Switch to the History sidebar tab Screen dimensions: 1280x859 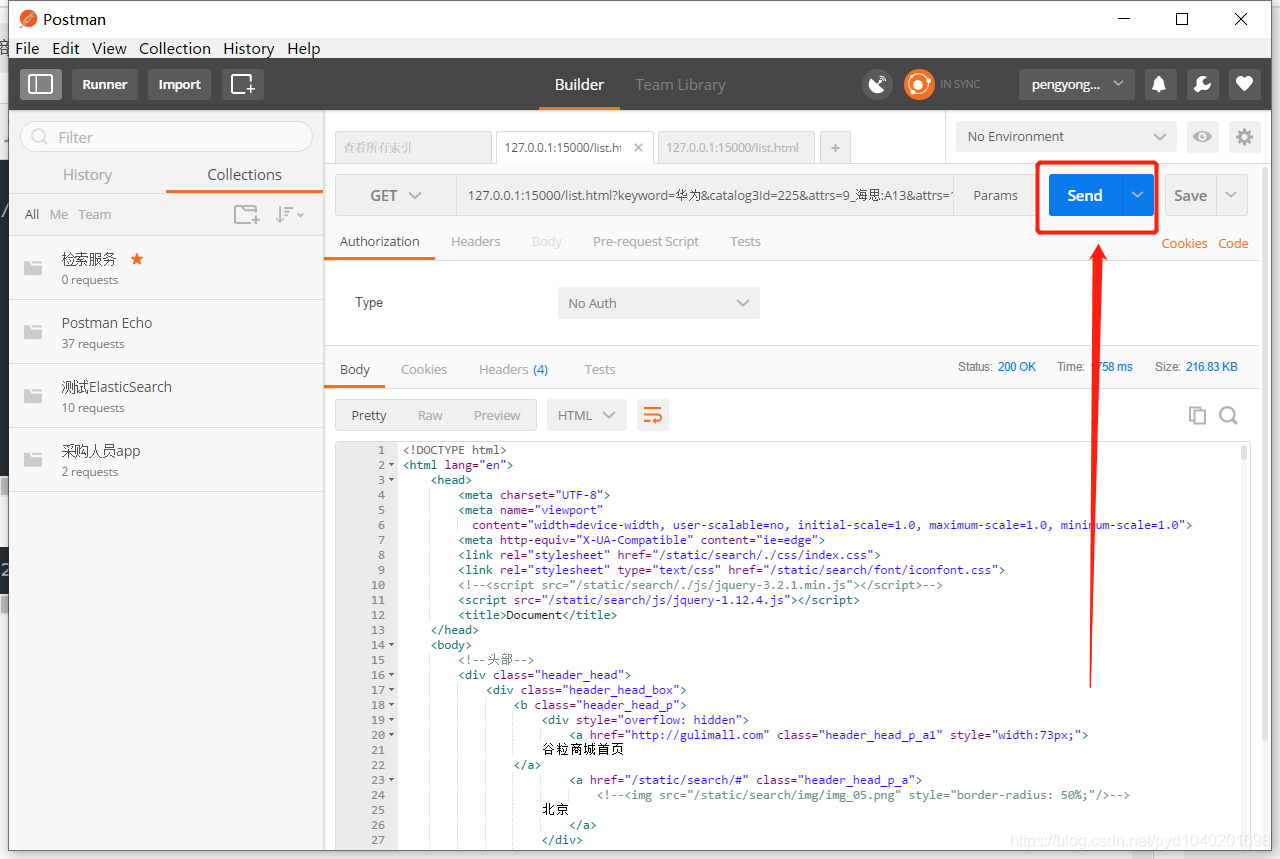coord(87,174)
